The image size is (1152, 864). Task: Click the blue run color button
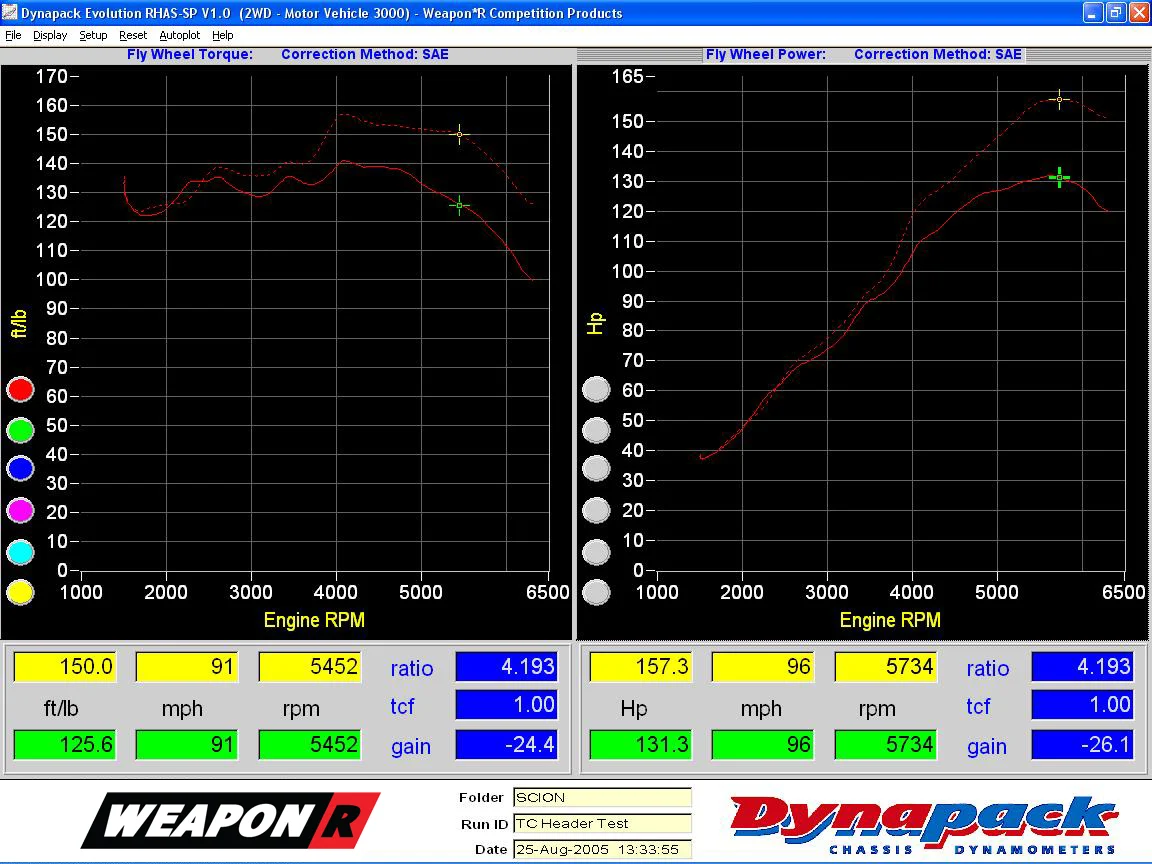(20, 469)
